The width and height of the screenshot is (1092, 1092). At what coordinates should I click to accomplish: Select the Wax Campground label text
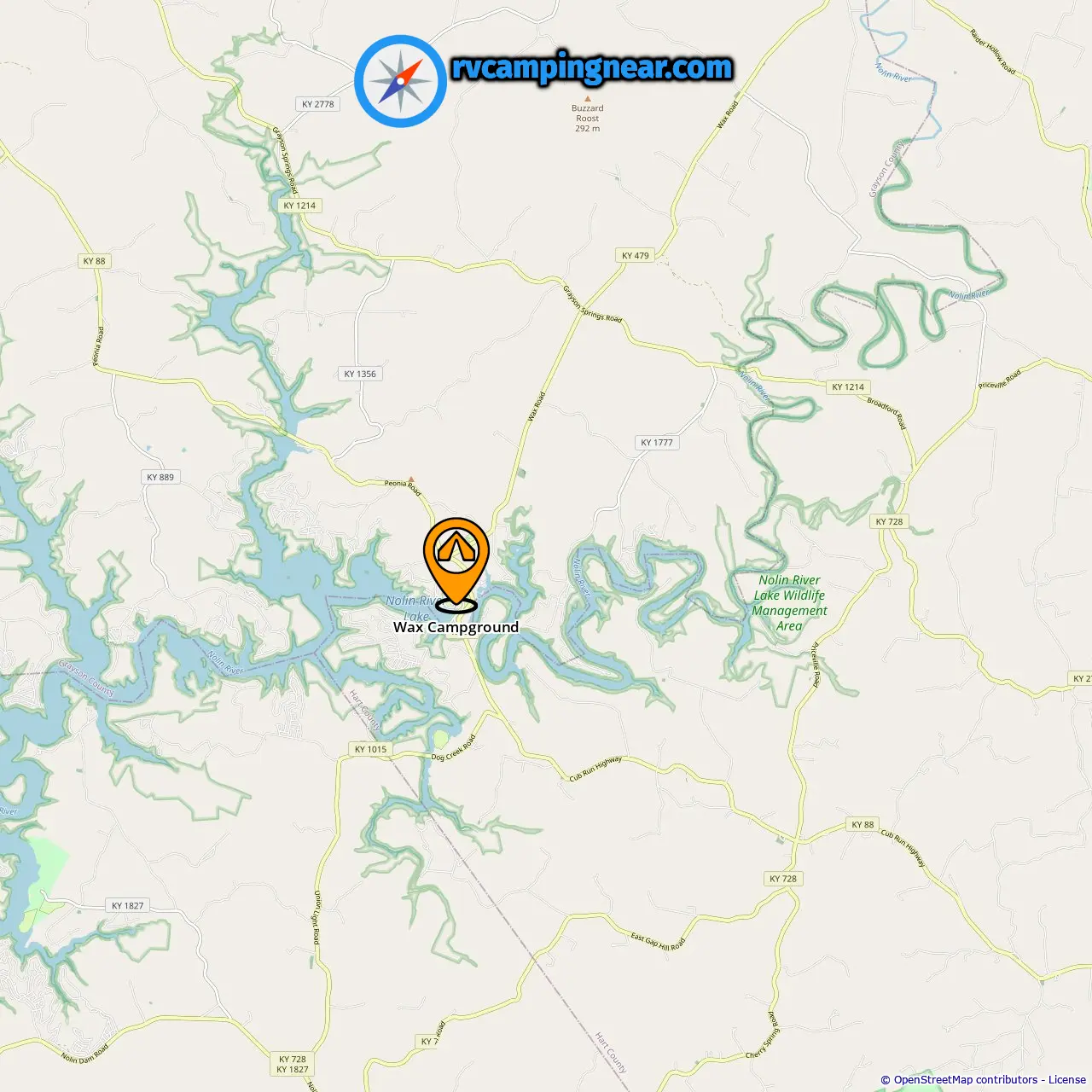[x=456, y=627]
